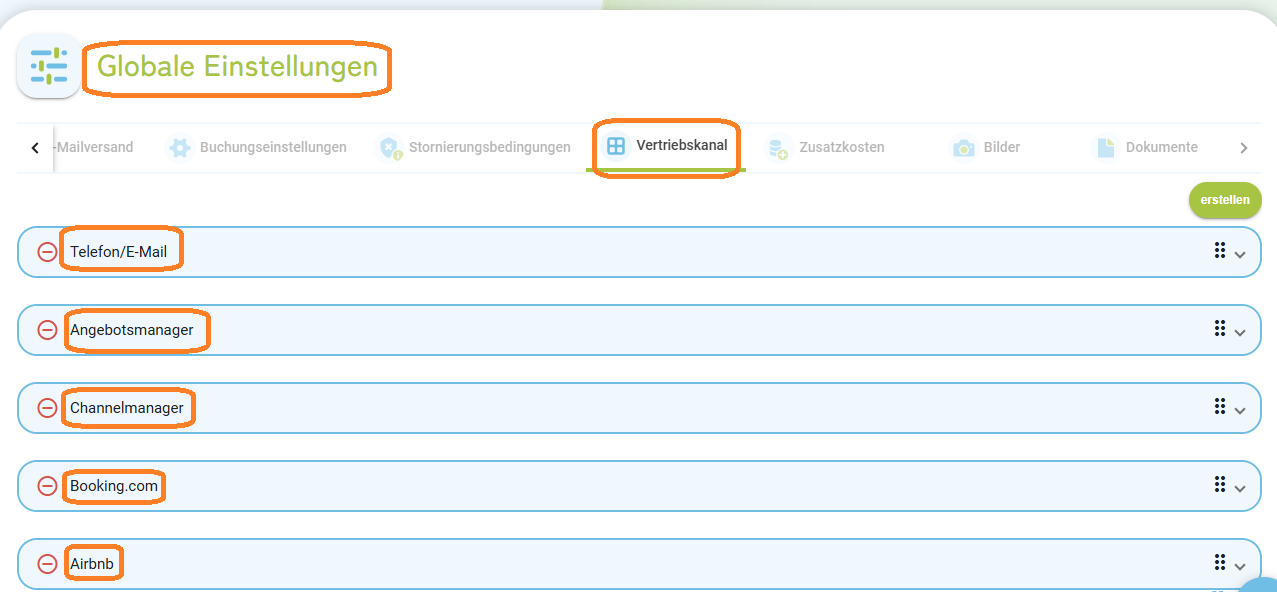The width and height of the screenshot is (1277, 592).
Task: Click the Bilder camera icon
Action: [963, 148]
